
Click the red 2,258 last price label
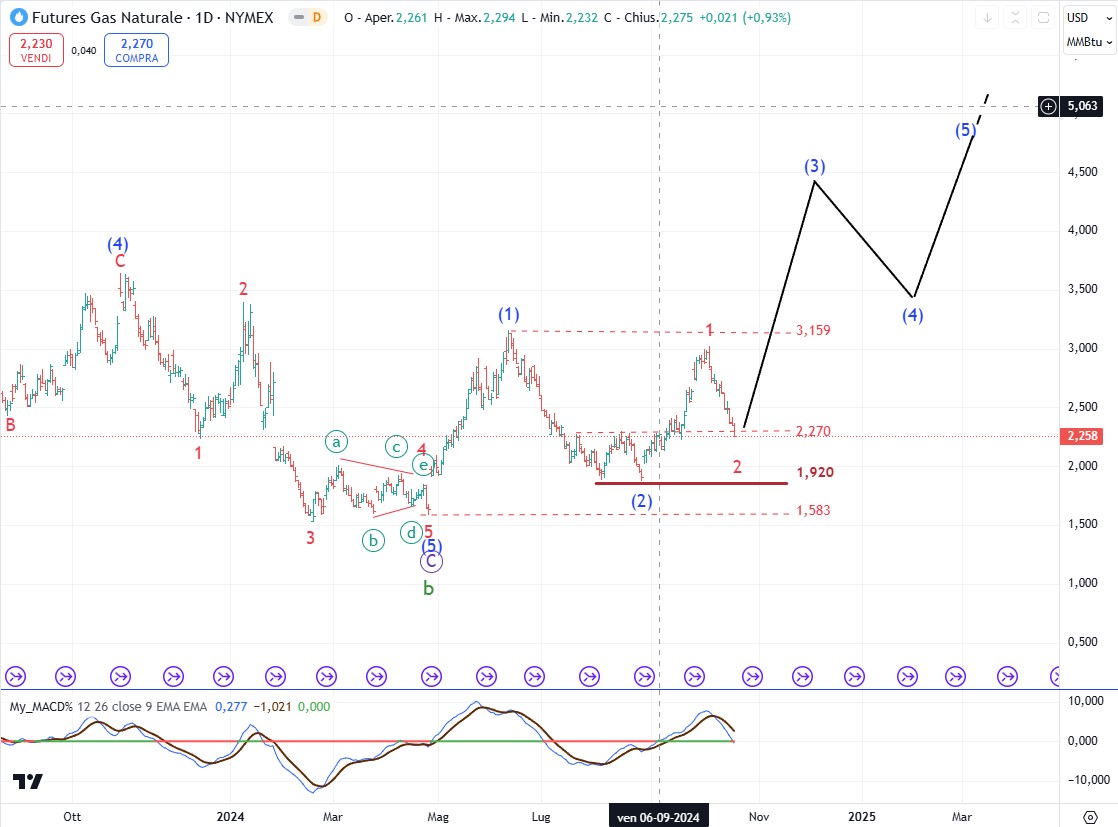(x=1082, y=436)
